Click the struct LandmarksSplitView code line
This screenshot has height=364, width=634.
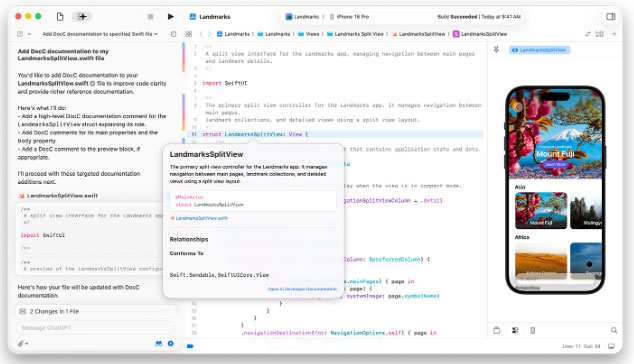pos(255,134)
